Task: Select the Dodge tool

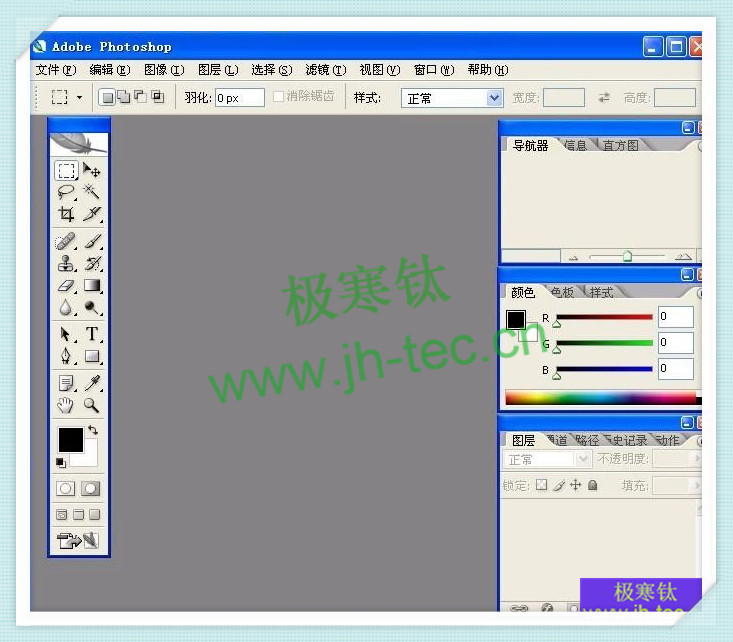Action: point(92,308)
